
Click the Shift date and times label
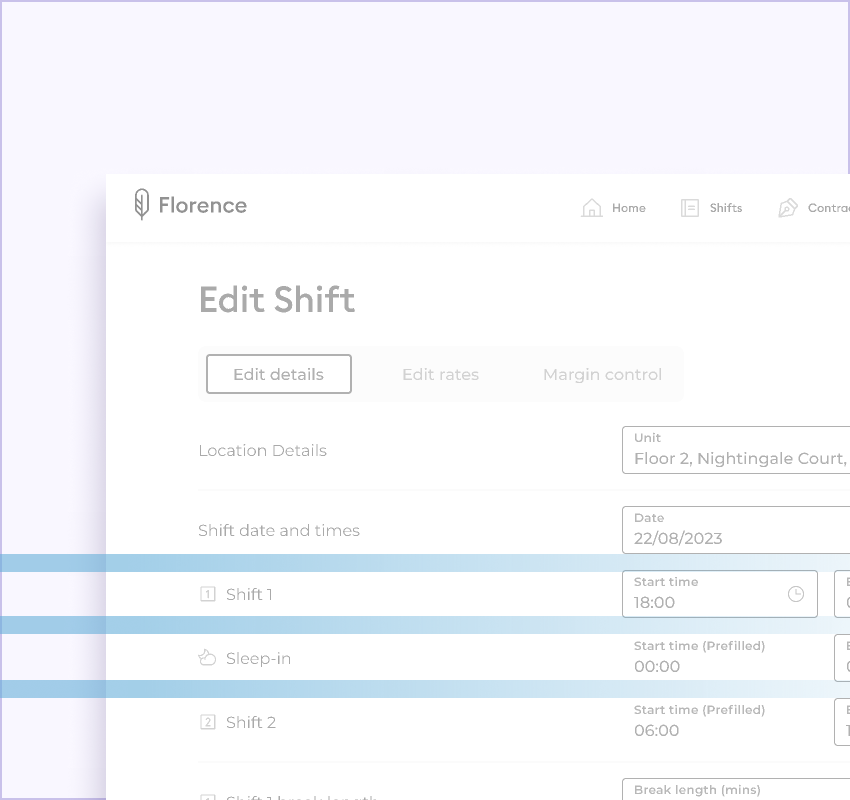click(279, 530)
